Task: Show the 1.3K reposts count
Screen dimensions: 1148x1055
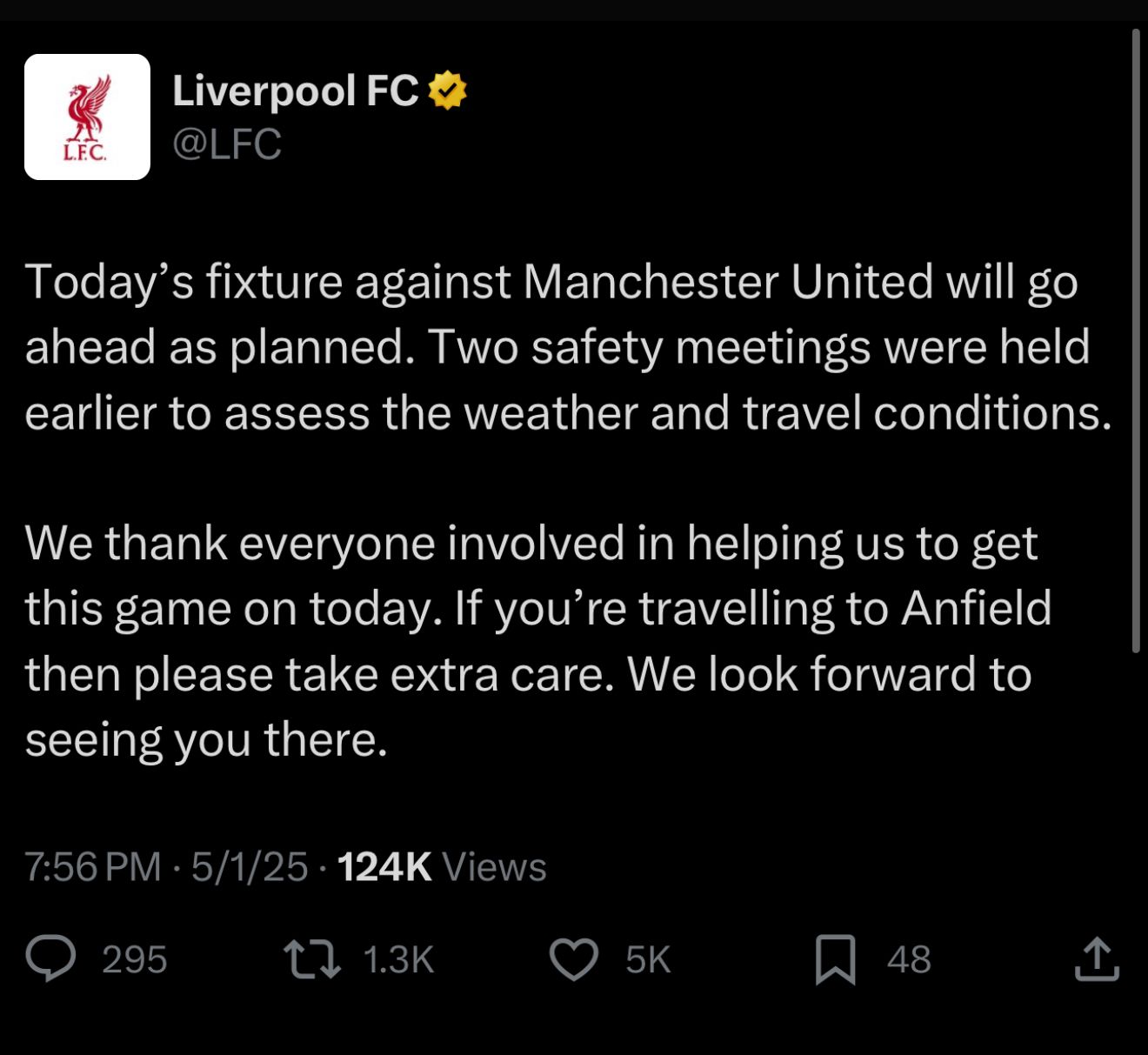Action: point(398,959)
